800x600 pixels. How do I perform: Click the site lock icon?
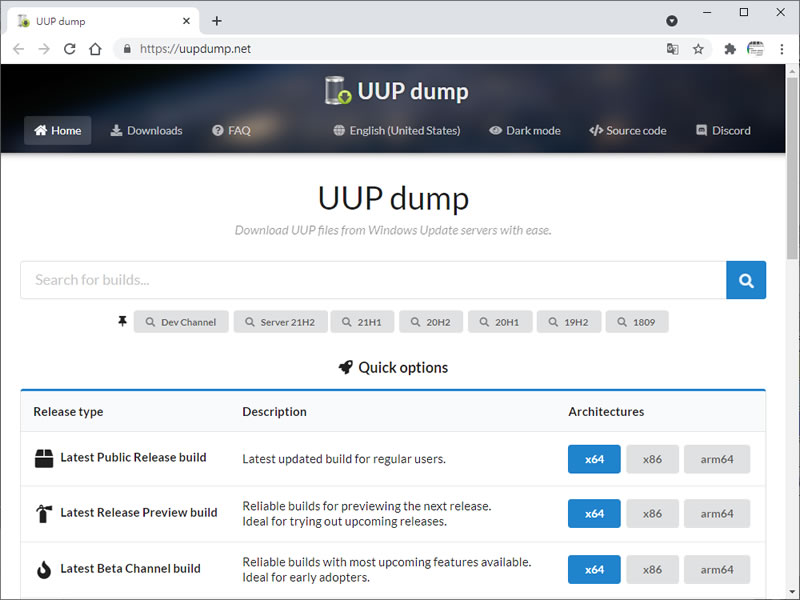[x=127, y=49]
